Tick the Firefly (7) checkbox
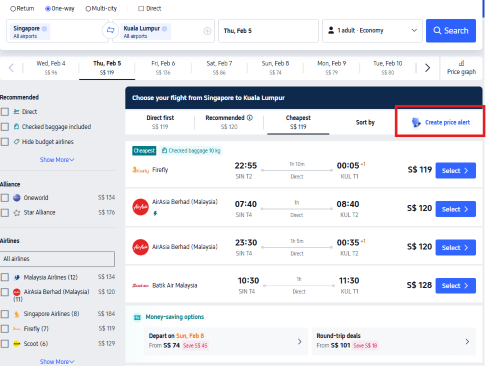The image size is (486, 366). 5,329
